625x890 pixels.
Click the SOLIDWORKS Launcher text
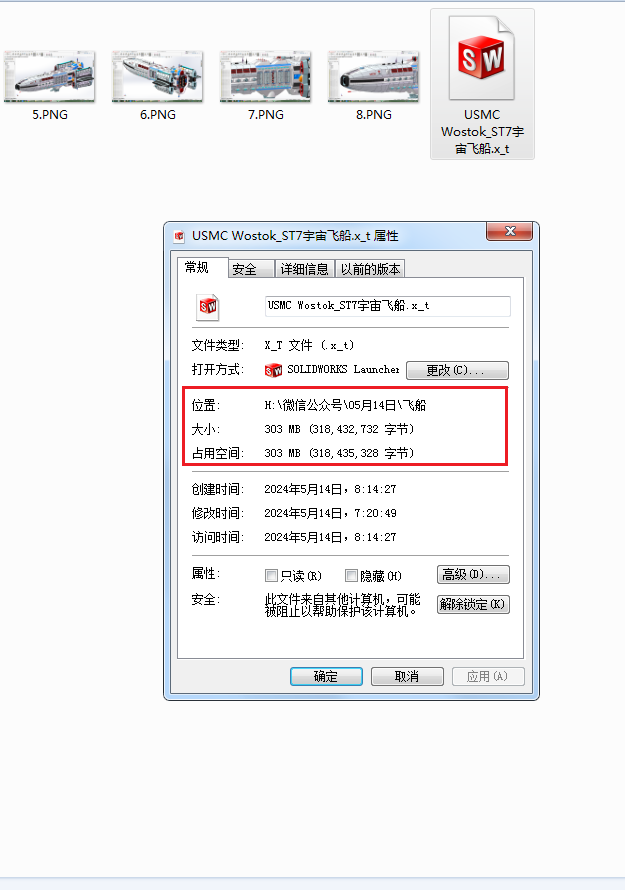tap(343, 370)
